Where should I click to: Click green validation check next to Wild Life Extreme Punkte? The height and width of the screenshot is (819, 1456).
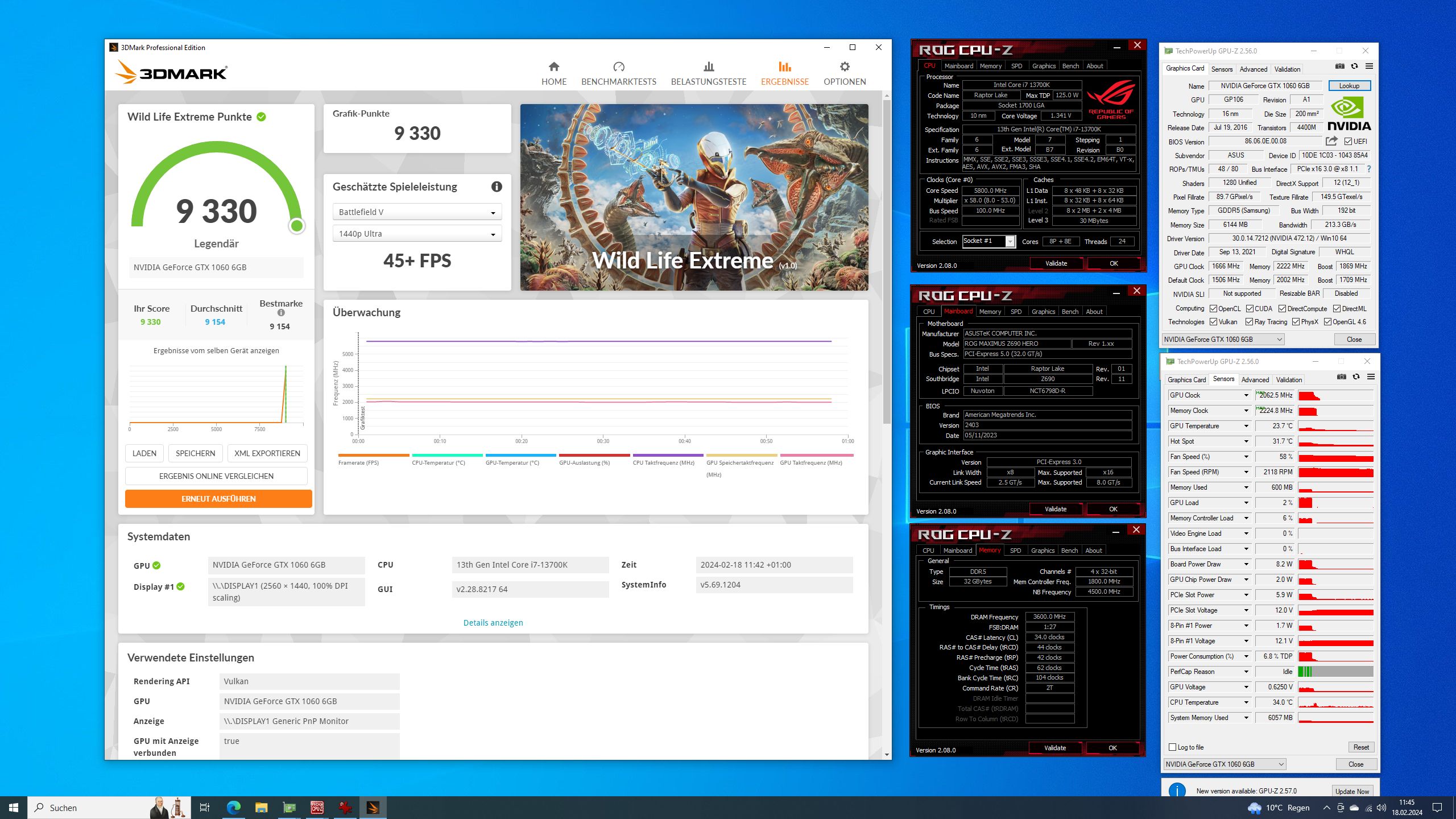click(261, 117)
